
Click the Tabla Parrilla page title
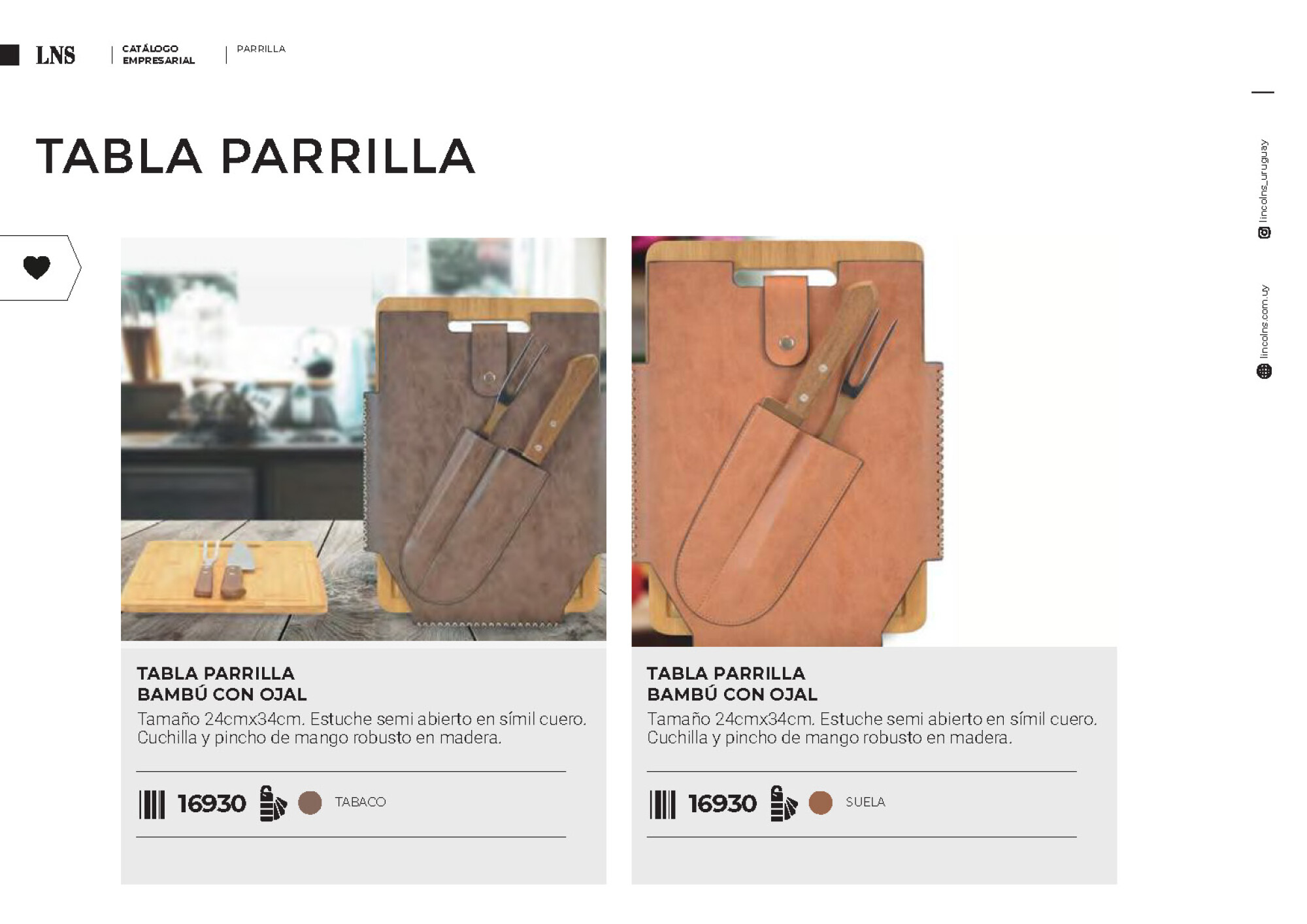pos(256,157)
